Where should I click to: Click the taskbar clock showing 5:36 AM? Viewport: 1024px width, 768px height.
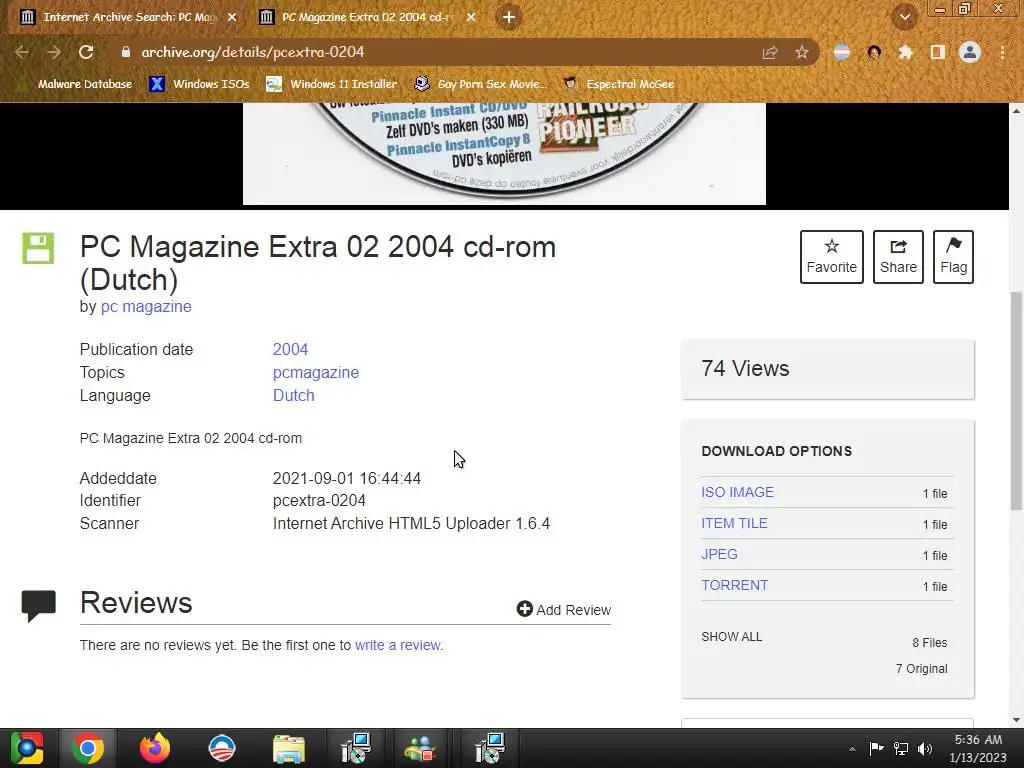point(978,748)
